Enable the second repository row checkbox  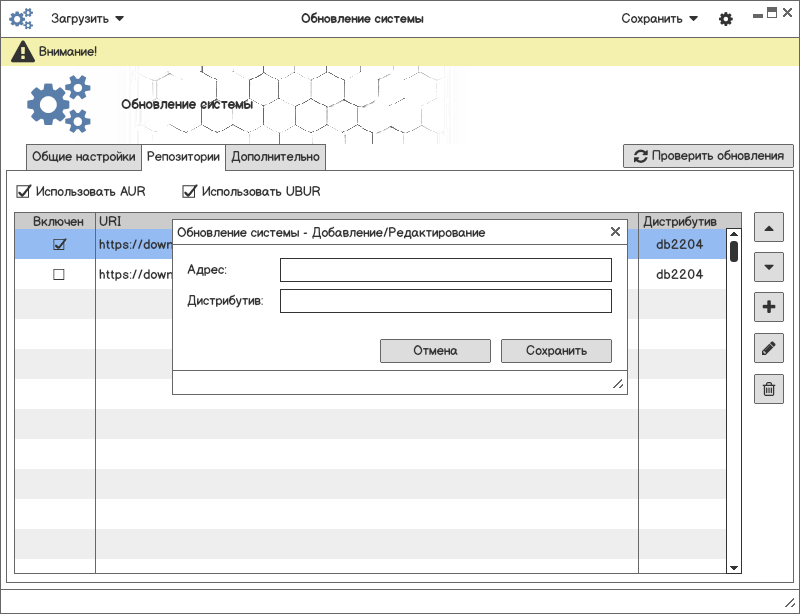click(59, 275)
